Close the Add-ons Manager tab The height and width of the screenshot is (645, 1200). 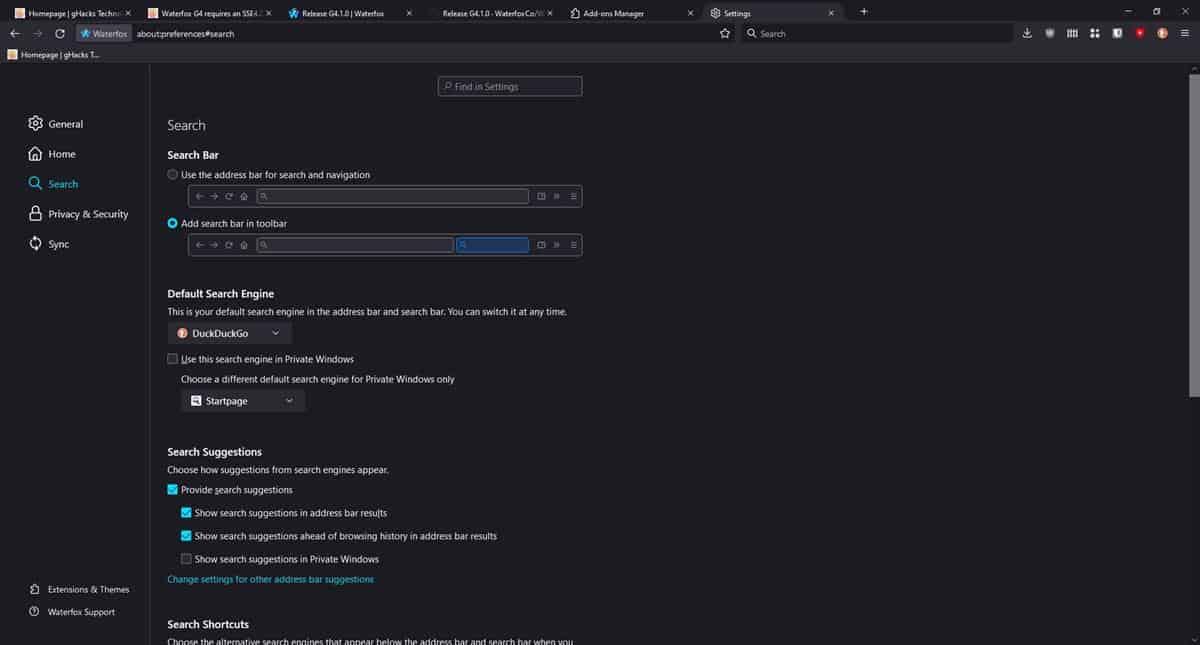tap(690, 13)
